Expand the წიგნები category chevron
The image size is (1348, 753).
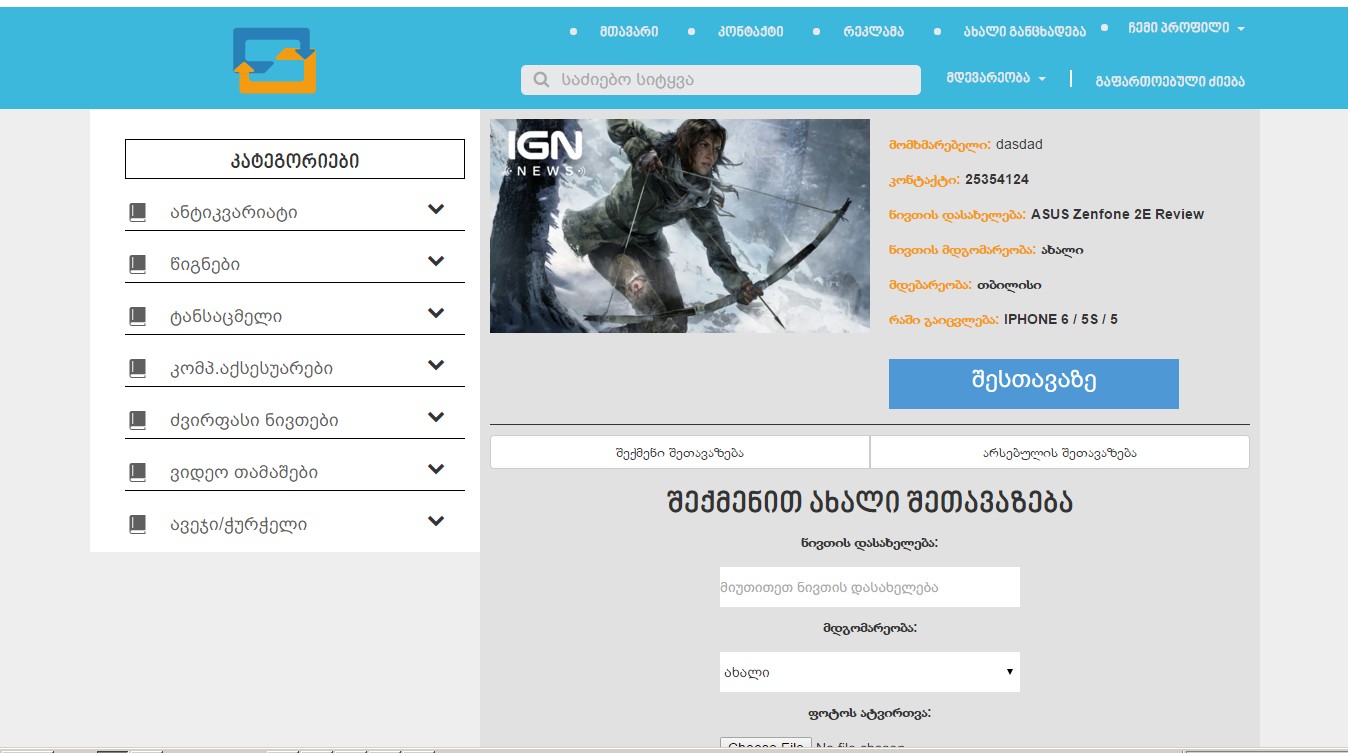point(436,261)
